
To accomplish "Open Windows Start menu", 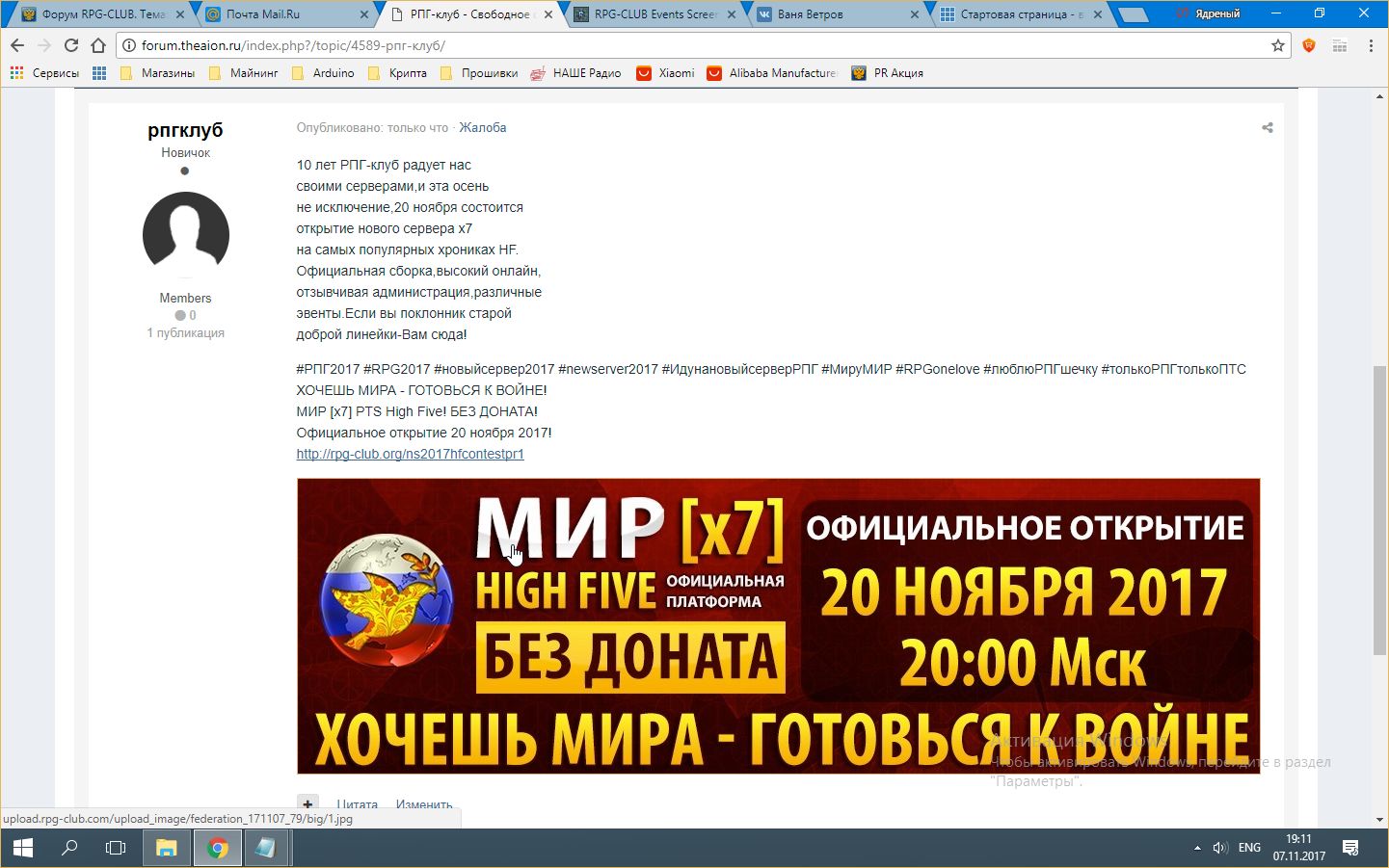I will click(x=23, y=848).
